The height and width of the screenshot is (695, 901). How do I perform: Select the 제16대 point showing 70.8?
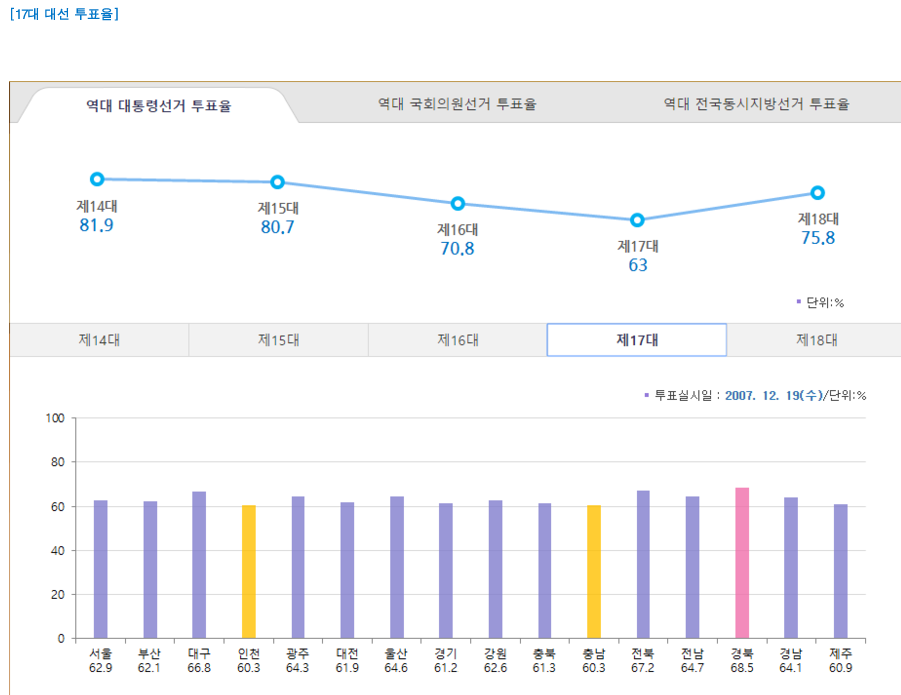[x=457, y=203]
